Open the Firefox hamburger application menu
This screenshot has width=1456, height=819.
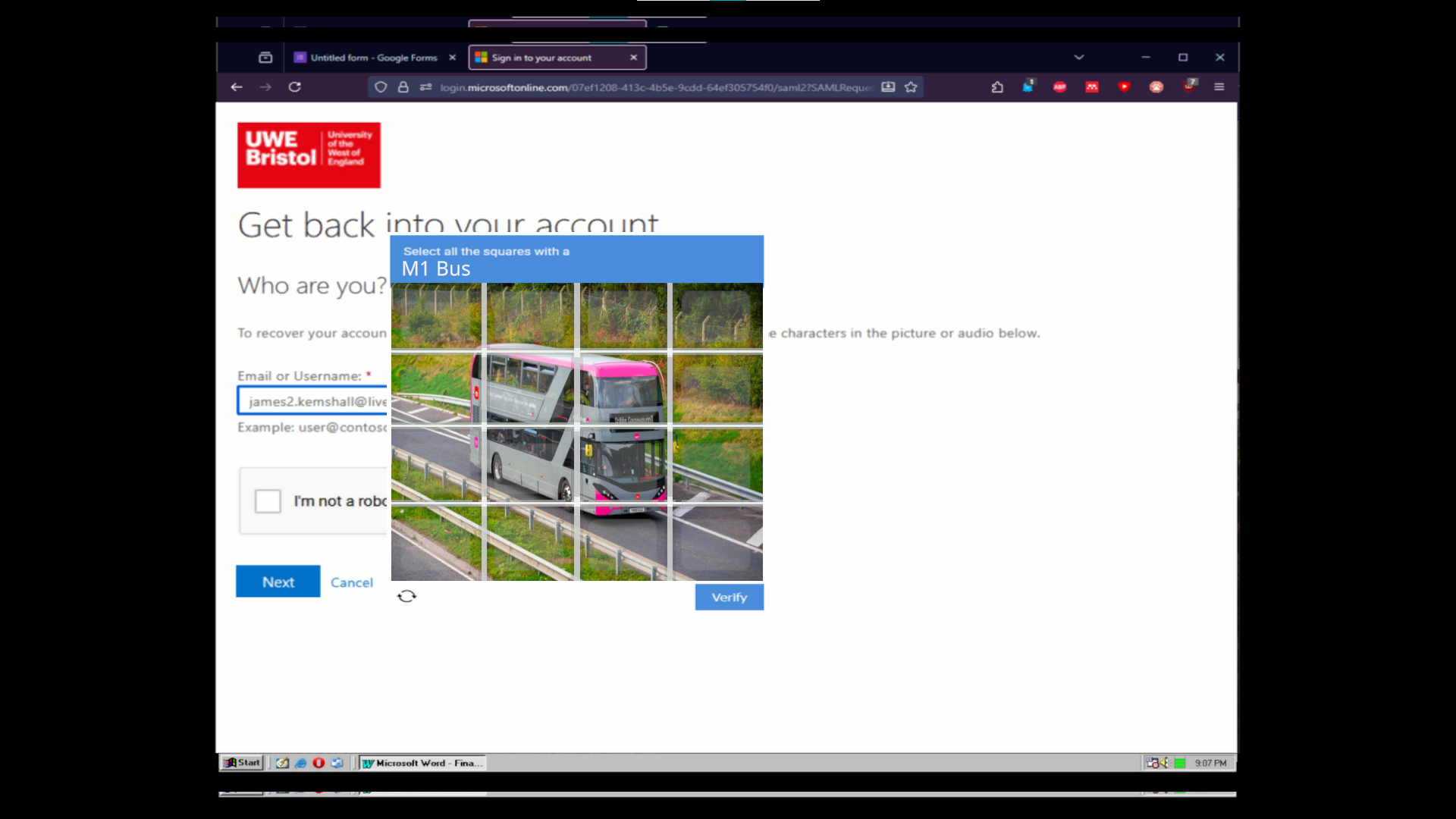pos(1219,87)
